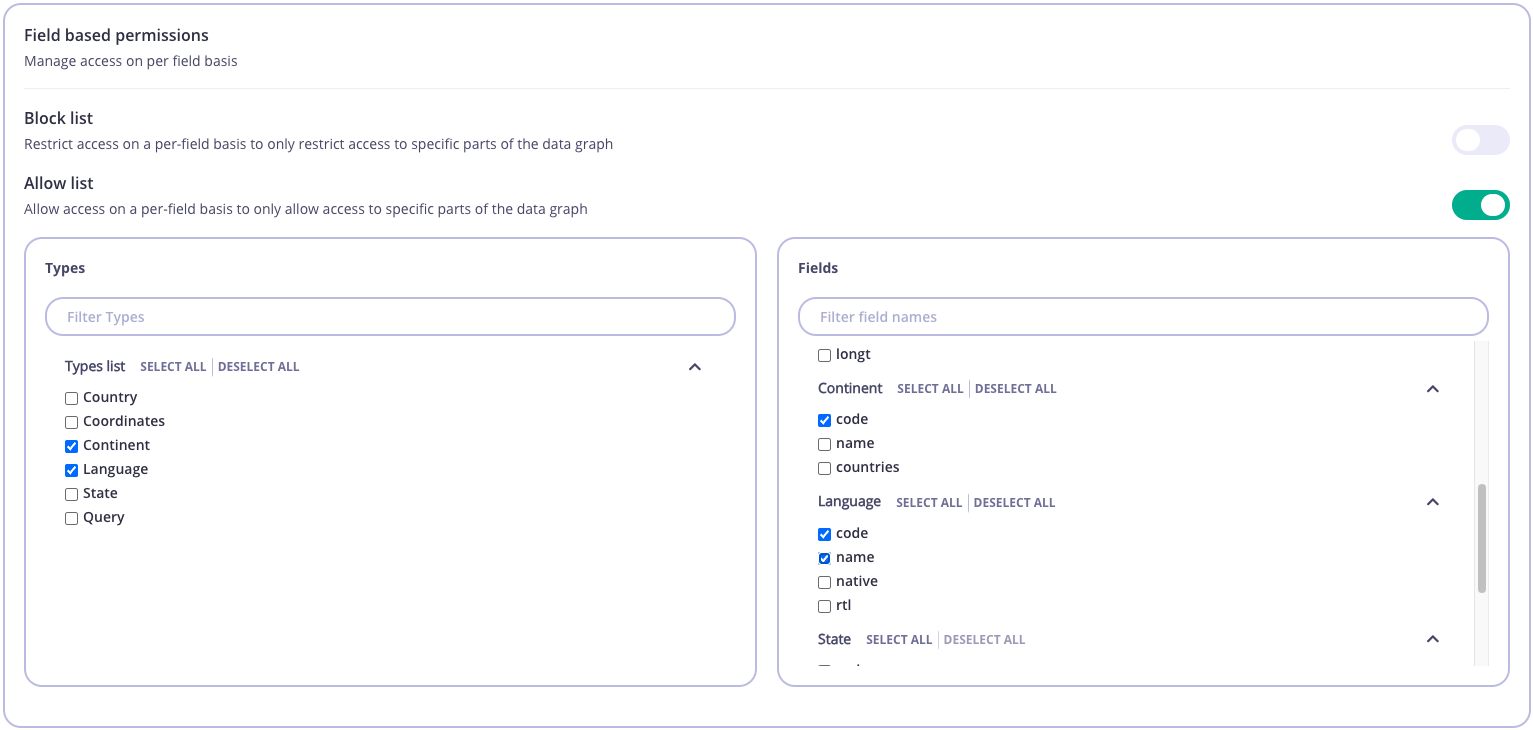Screen dimensions: 1533x730
Task: Check the Country type checkbox
Action: 71,397
